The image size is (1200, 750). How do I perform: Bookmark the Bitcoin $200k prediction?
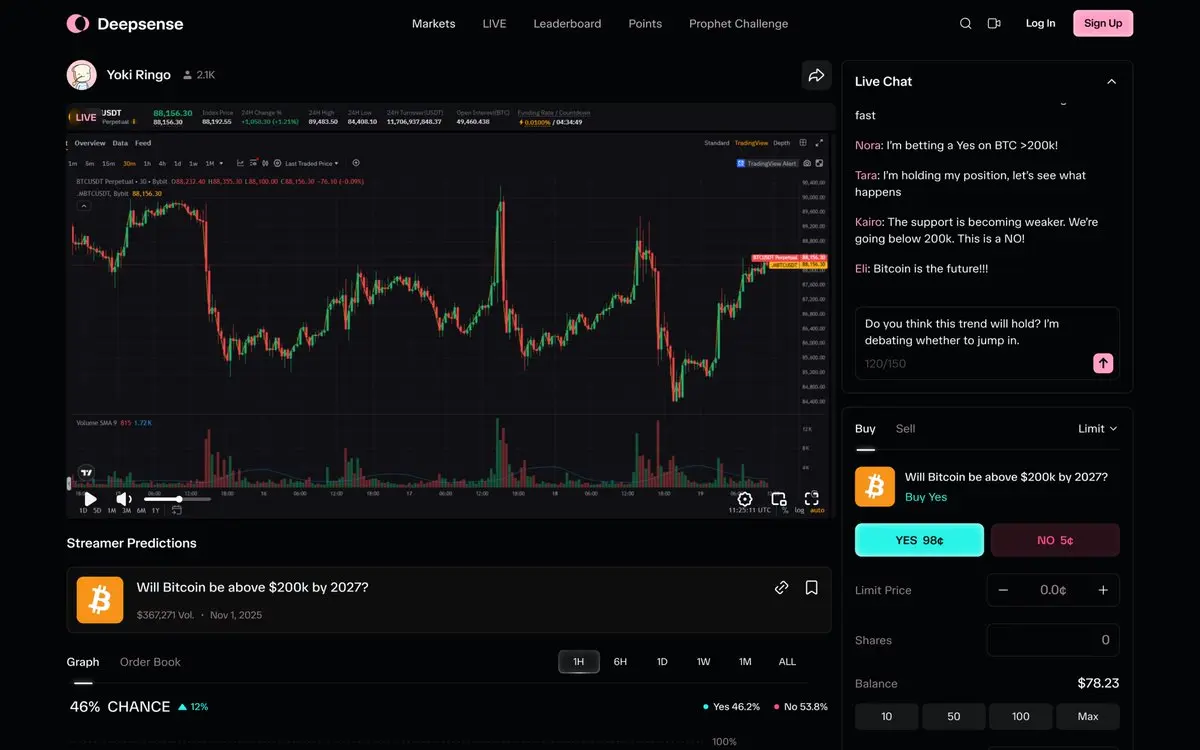pos(812,588)
